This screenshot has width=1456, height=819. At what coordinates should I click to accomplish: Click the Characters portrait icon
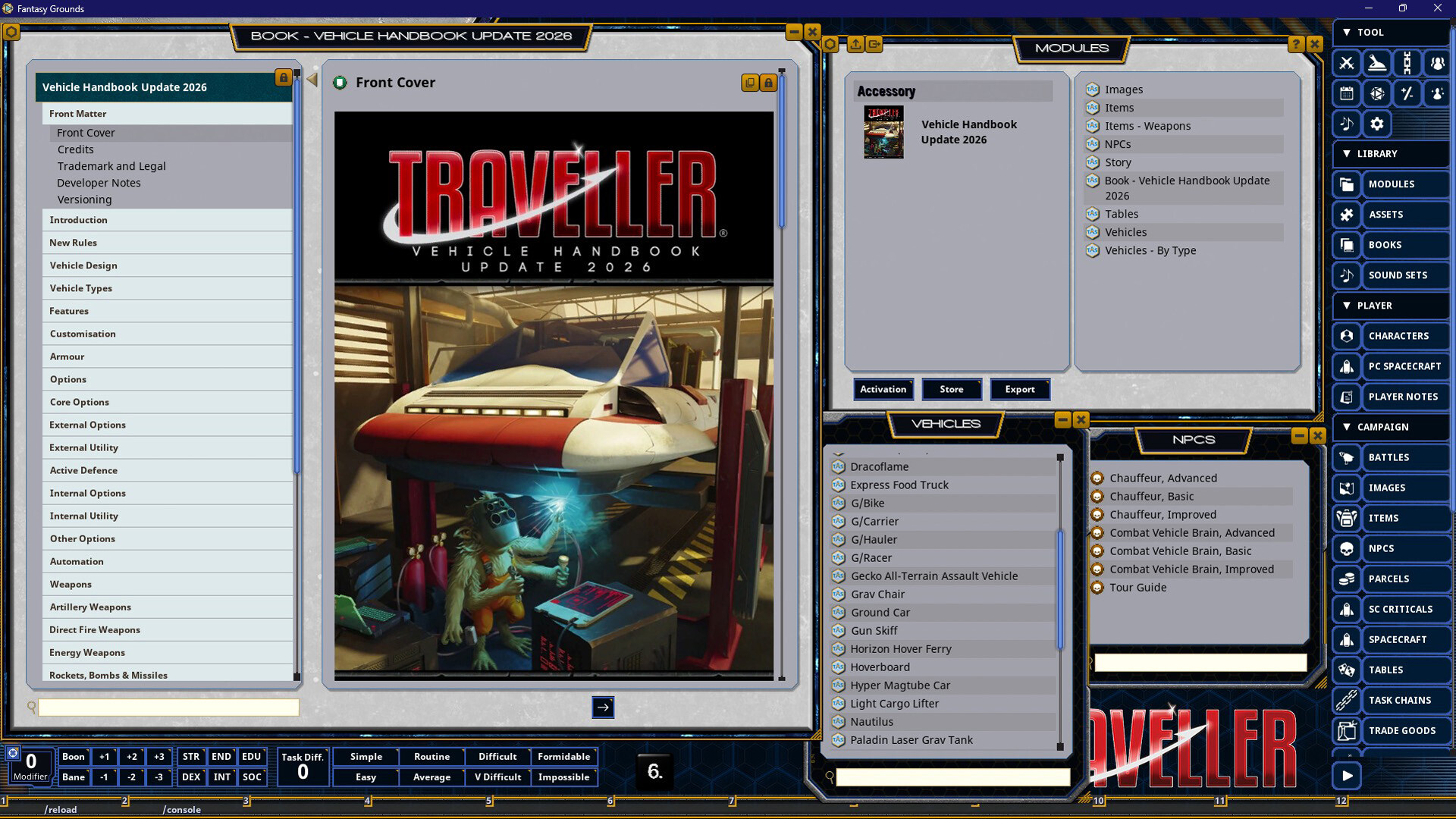coord(1347,336)
